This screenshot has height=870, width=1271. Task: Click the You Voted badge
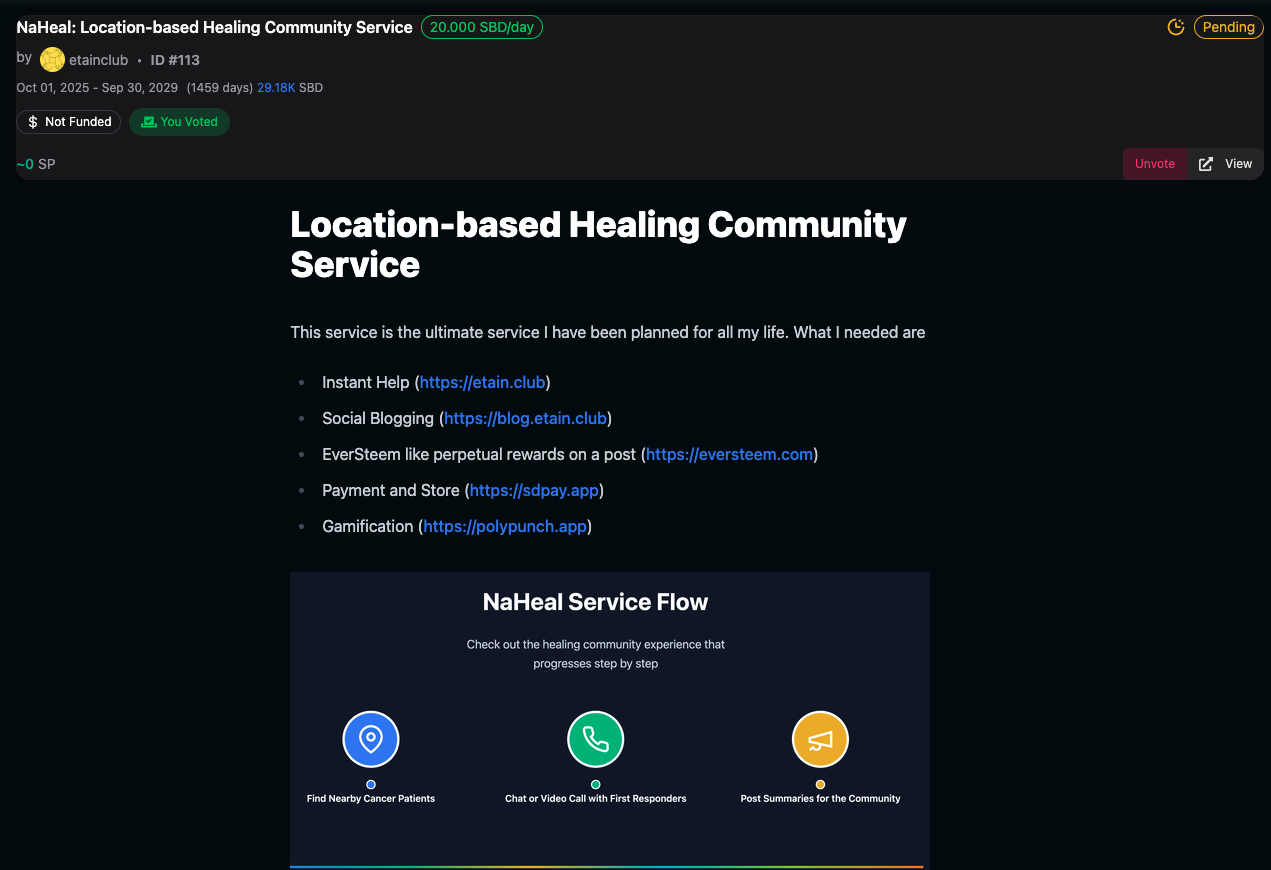pyautogui.click(x=179, y=122)
